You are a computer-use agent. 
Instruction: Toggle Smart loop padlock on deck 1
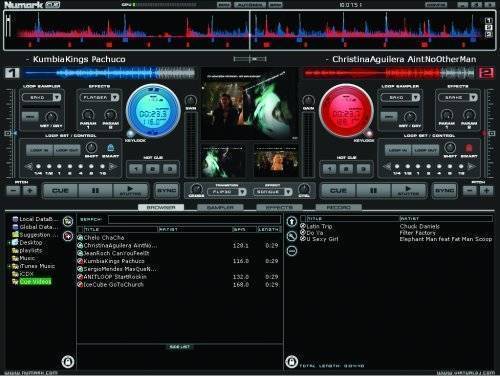[110, 148]
